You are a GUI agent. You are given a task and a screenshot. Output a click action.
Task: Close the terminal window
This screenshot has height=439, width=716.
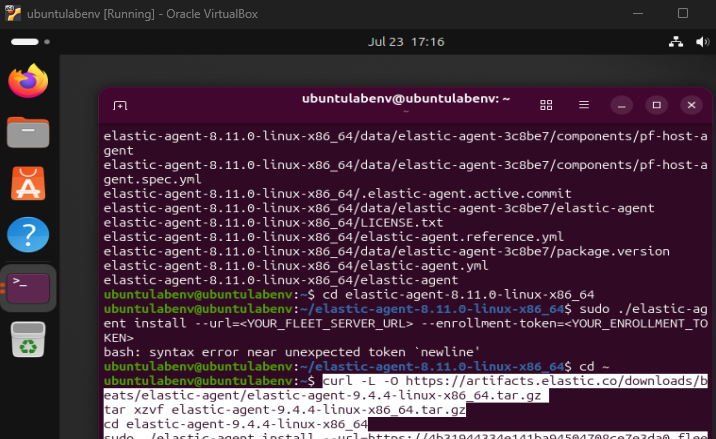691,106
